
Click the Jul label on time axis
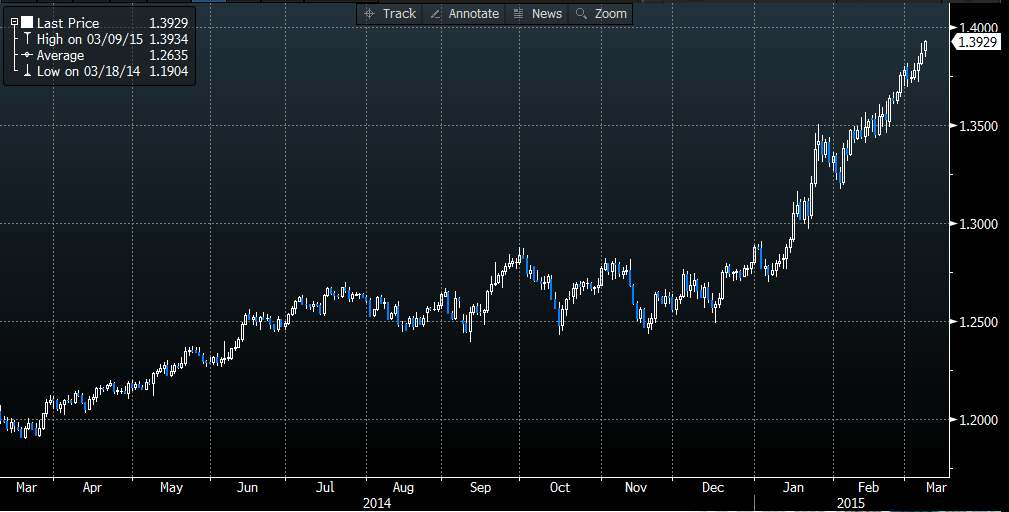pyautogui.click(x=325, y=488)
